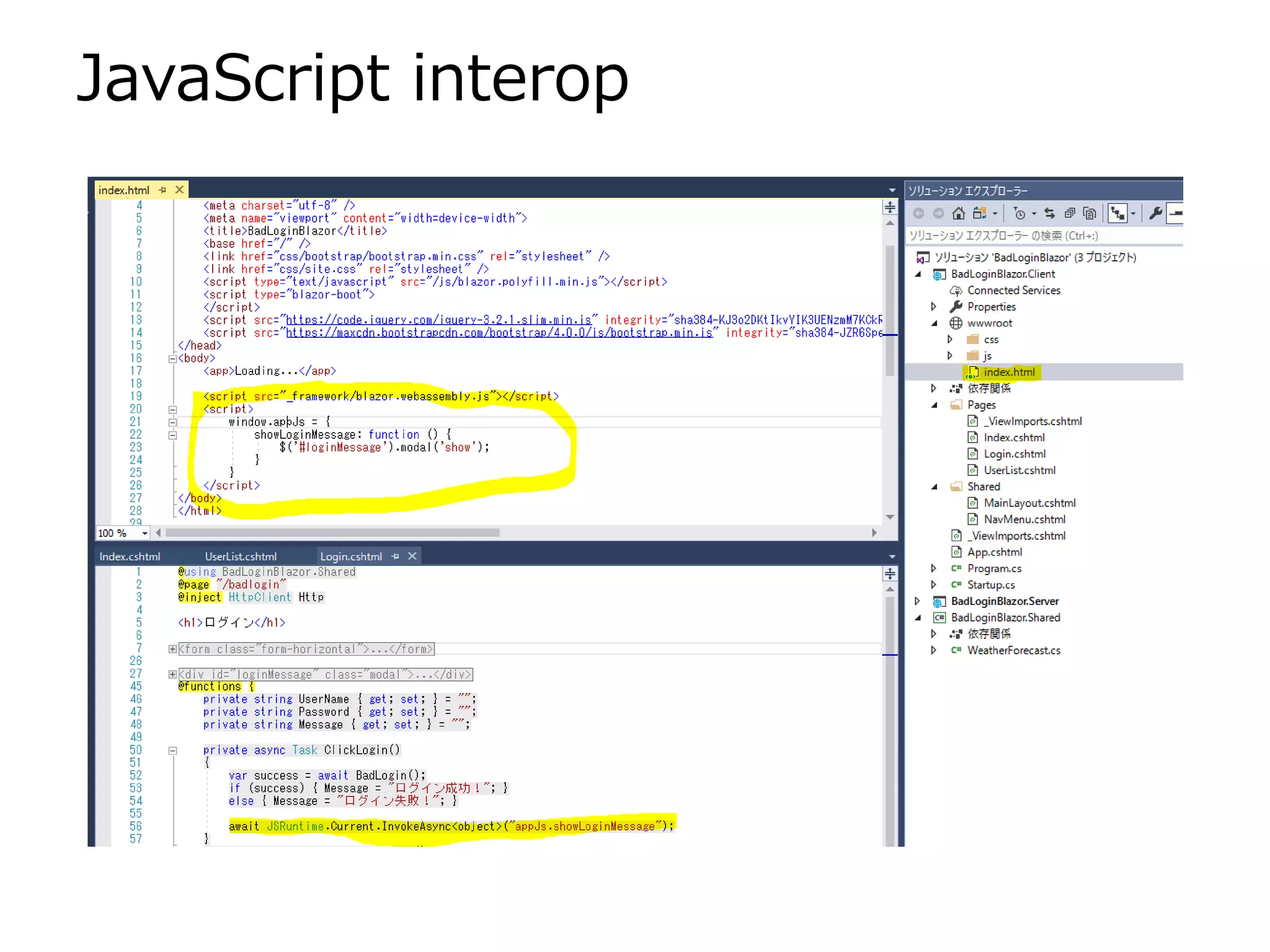Click the collapse all icon in Solution Explorer

tap(1070, 213)
